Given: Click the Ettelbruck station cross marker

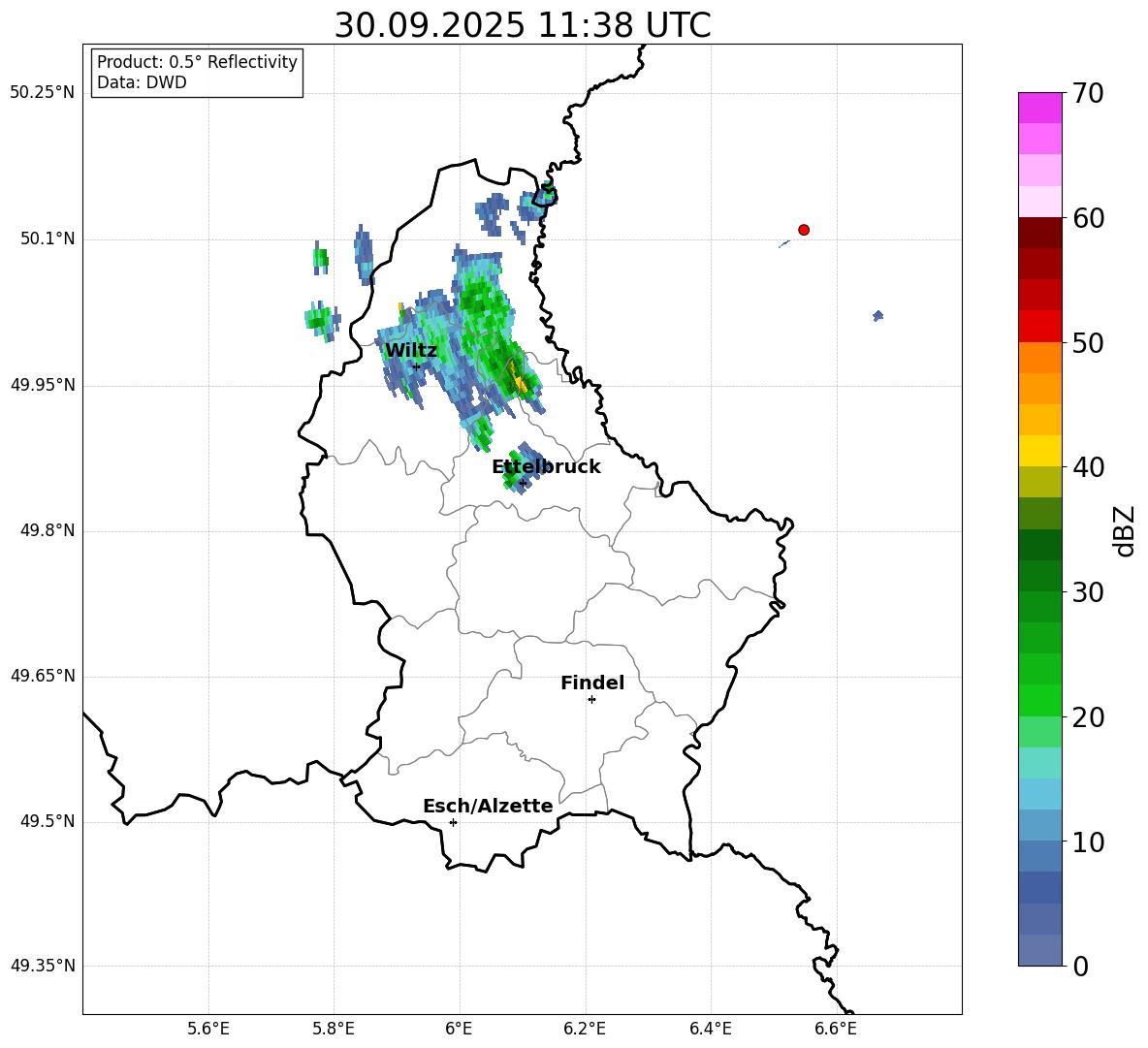Looking at the screenshot, I should [522, 483].
